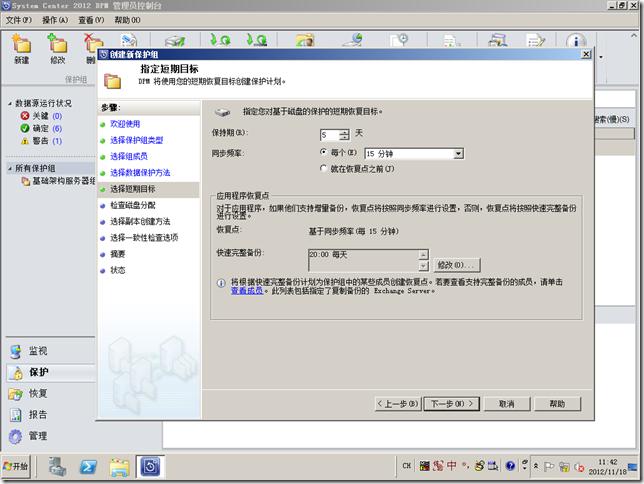Collapse the 所有保护组 tree section

click(9, 168)
